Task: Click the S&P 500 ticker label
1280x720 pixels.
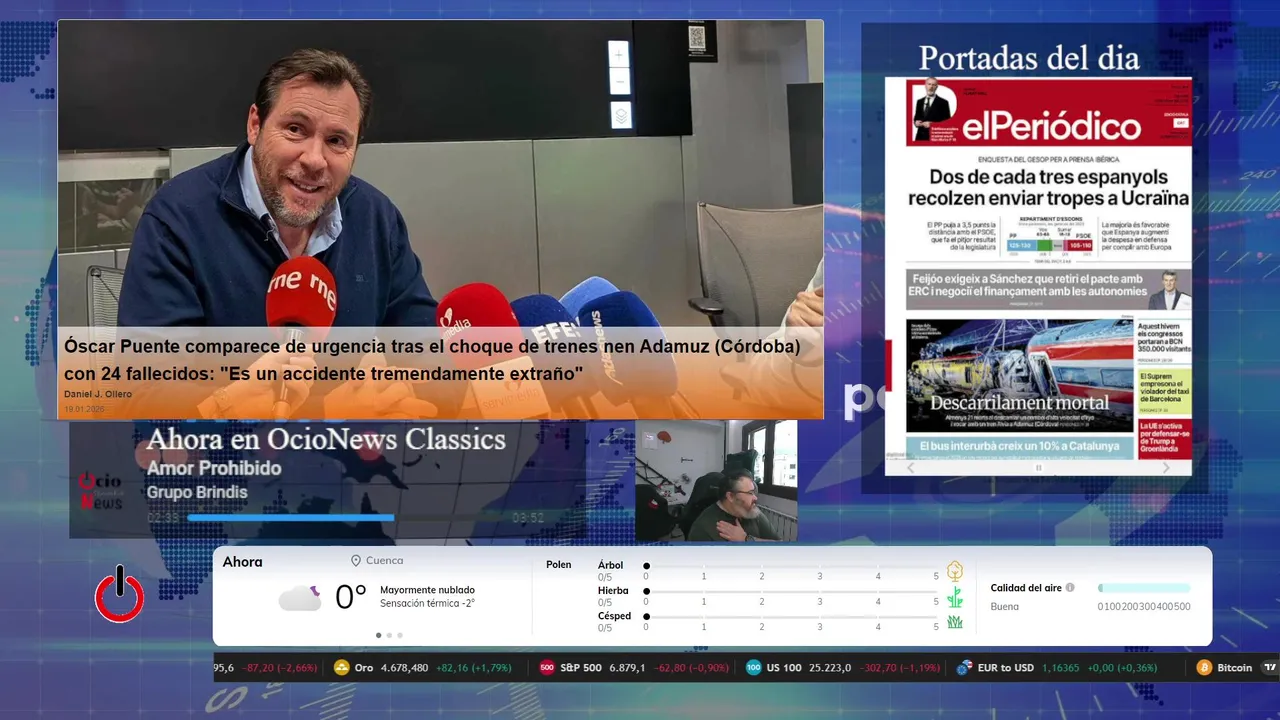Action: pyautogui.click(x=581, y=668)
